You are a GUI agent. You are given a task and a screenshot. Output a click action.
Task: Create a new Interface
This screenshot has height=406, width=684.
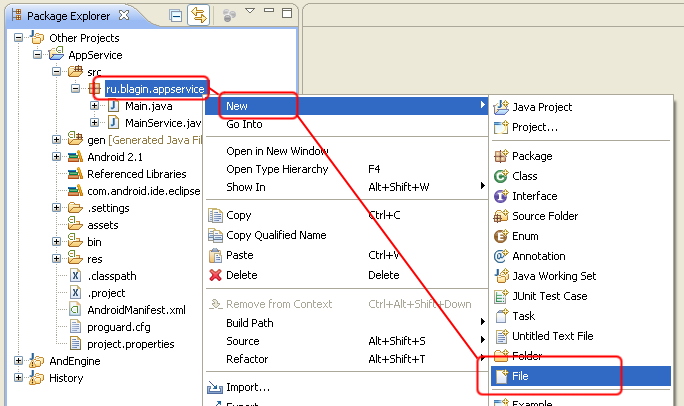click(x=581, y=196)
